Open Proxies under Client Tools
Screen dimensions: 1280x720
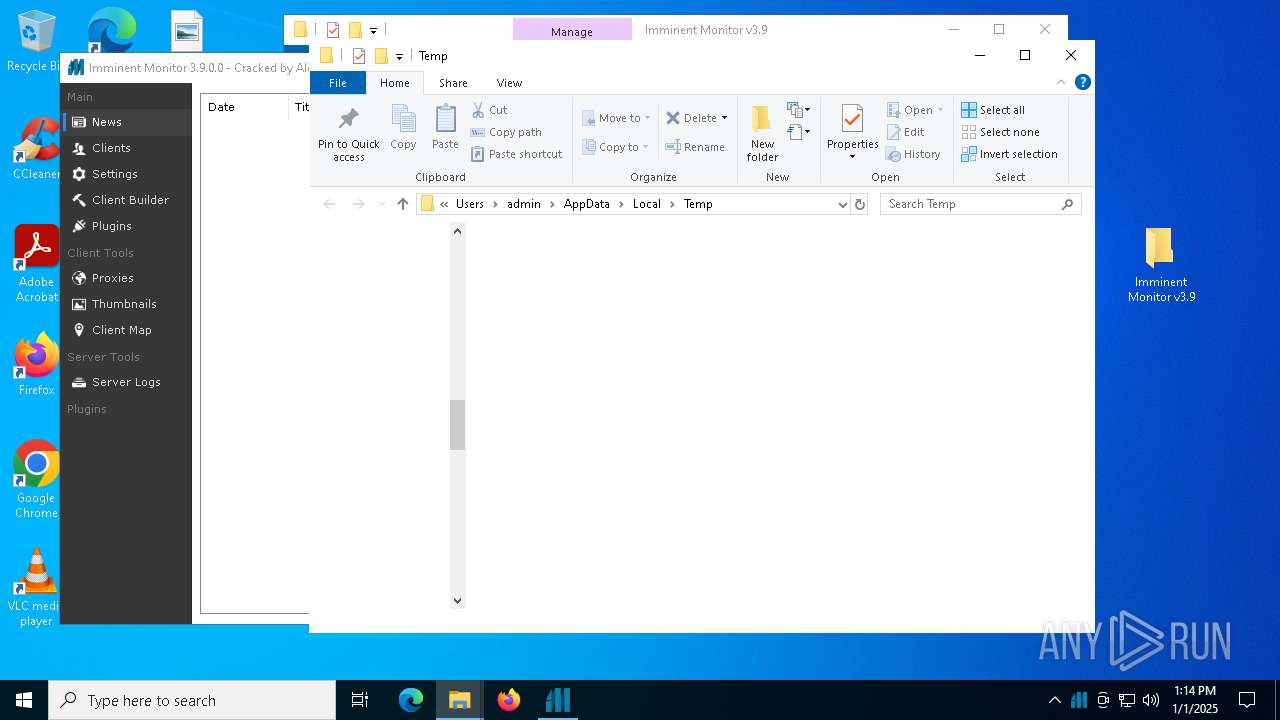(126, 278)
